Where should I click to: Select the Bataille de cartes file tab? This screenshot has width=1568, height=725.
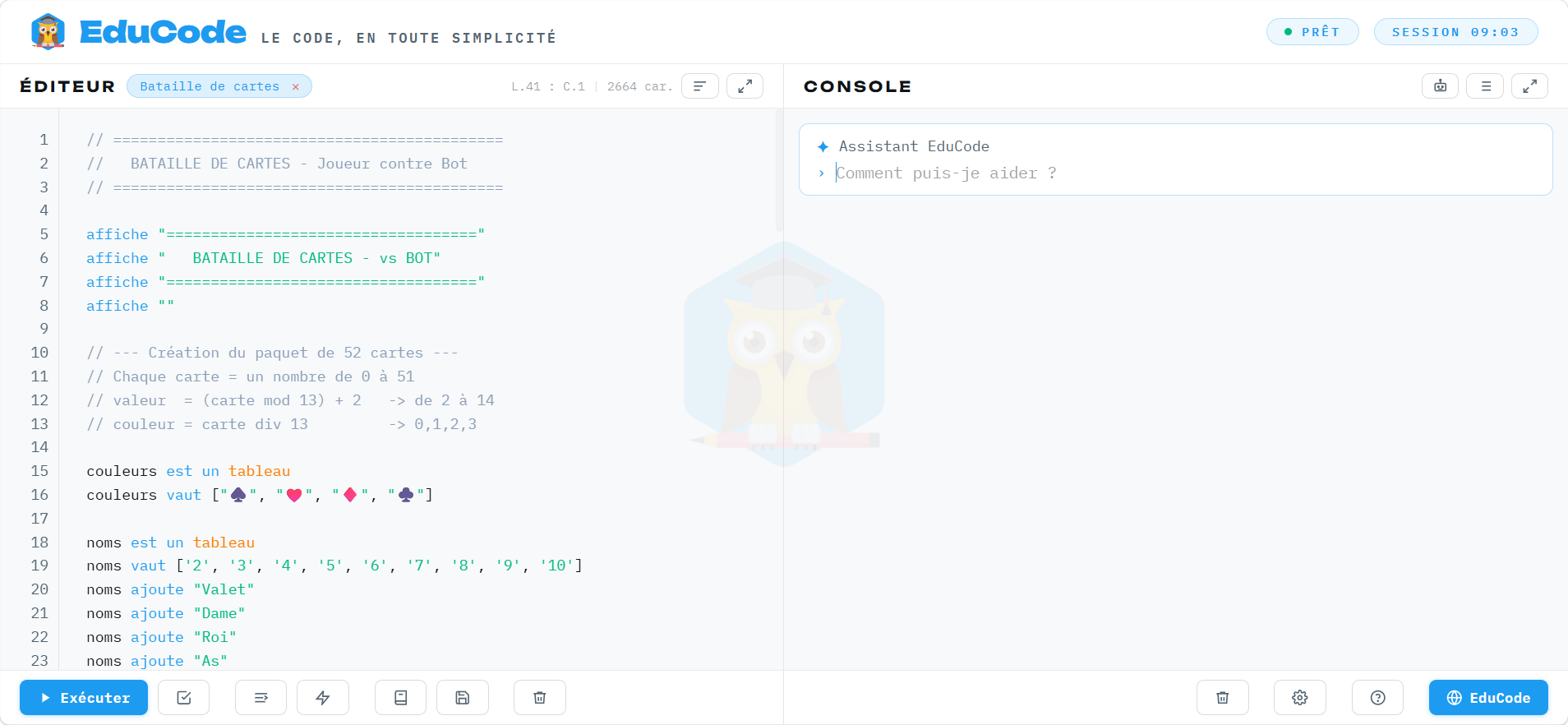click(x=219, y=86)
